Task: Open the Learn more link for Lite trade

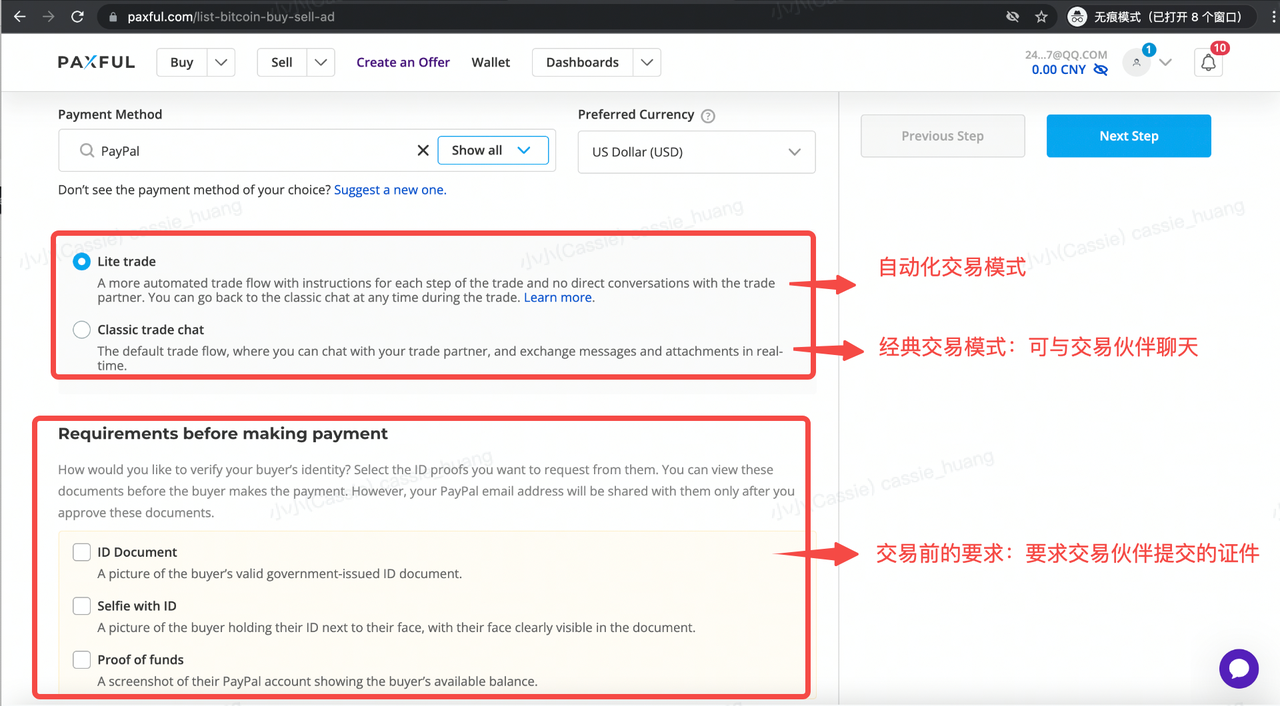Action: point(559,297)
